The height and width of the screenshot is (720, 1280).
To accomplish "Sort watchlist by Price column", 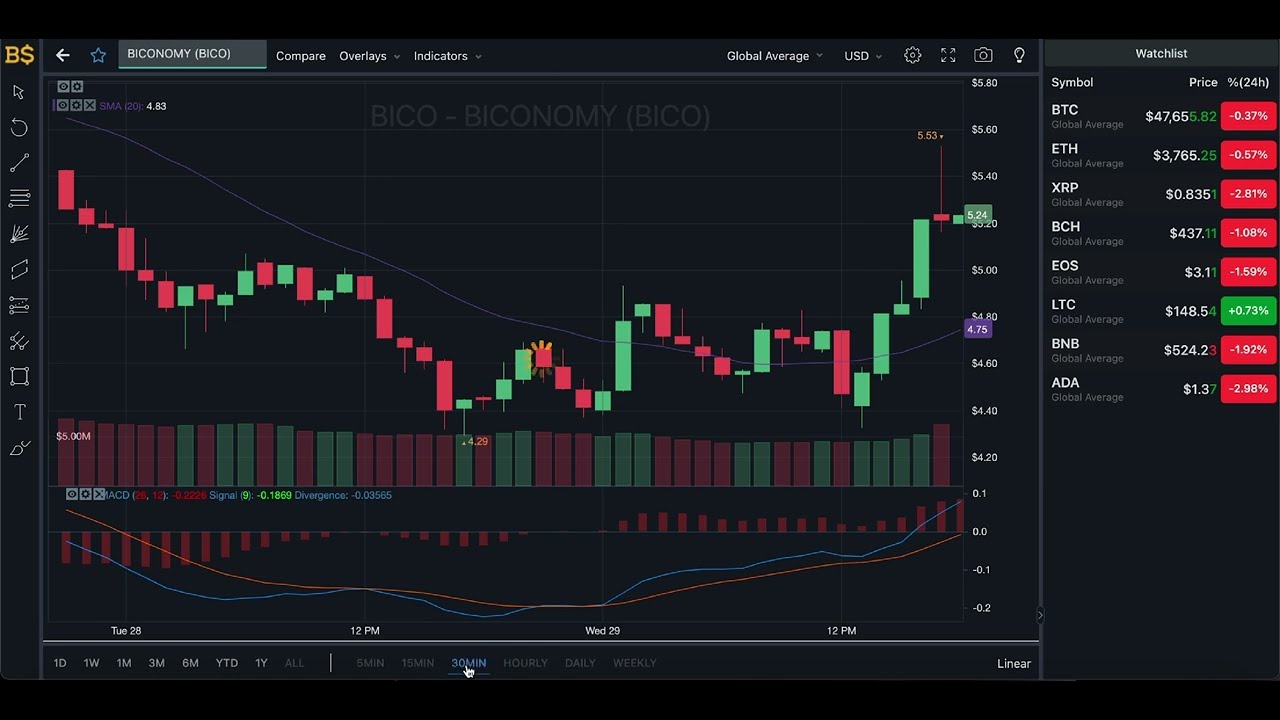I will click(x=1203, y=83).
